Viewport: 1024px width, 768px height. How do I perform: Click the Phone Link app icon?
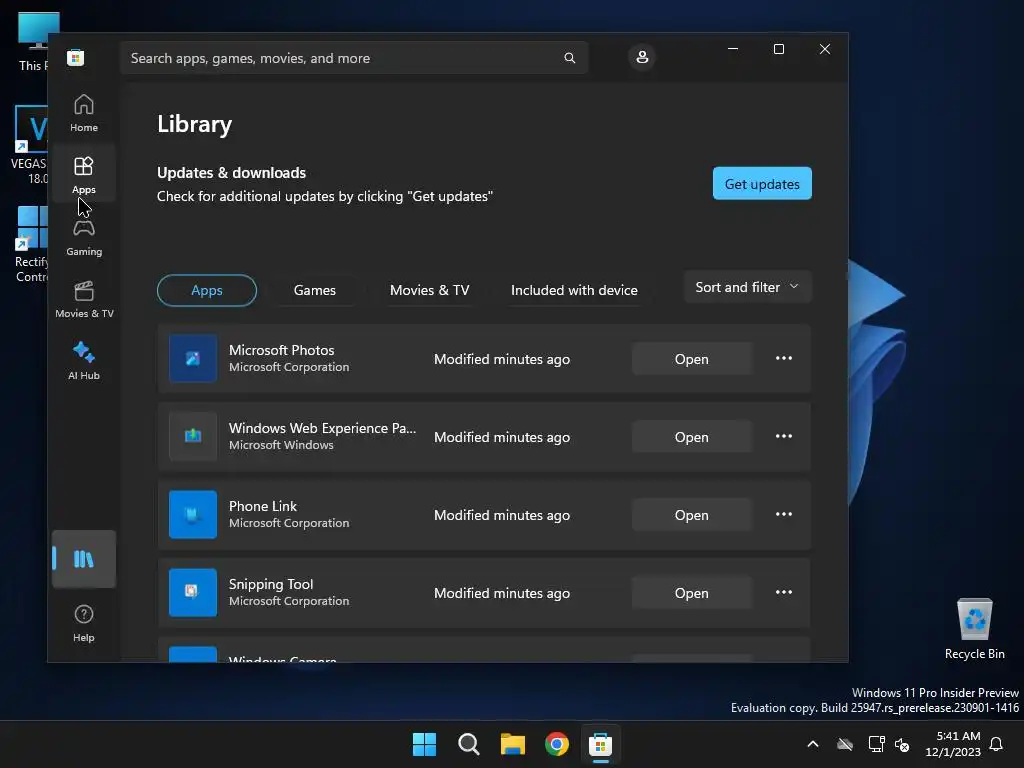193,515
